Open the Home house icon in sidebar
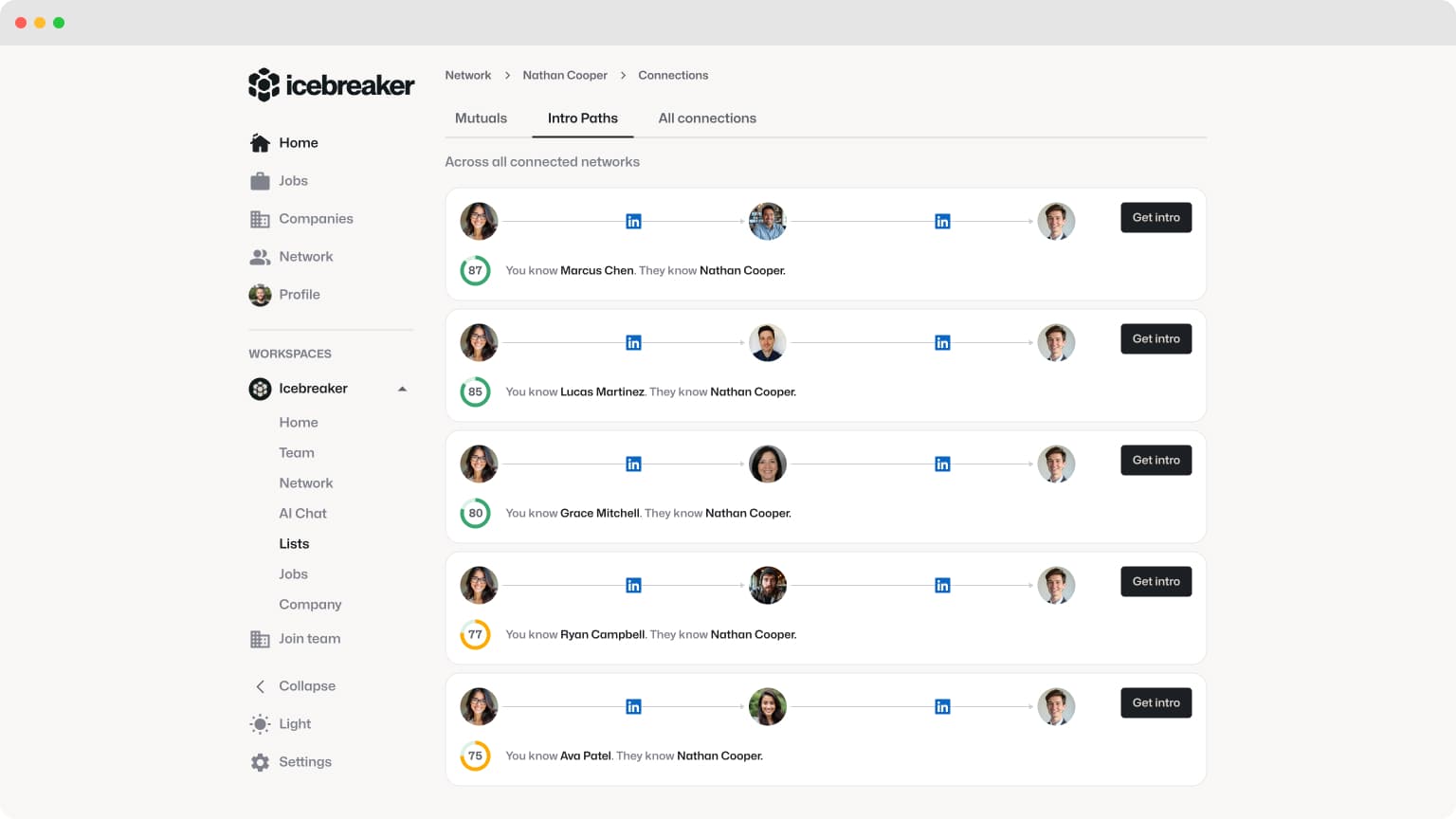Image resolution: width=1456 pixels, height=819 pixels. pos(260,143)
